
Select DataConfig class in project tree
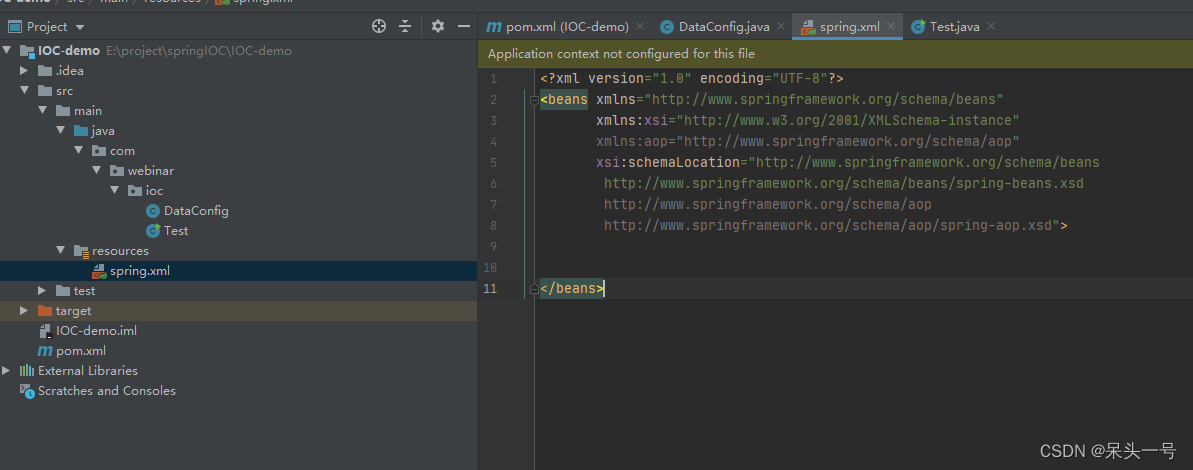pyautogui.click(x=196, y=211)
